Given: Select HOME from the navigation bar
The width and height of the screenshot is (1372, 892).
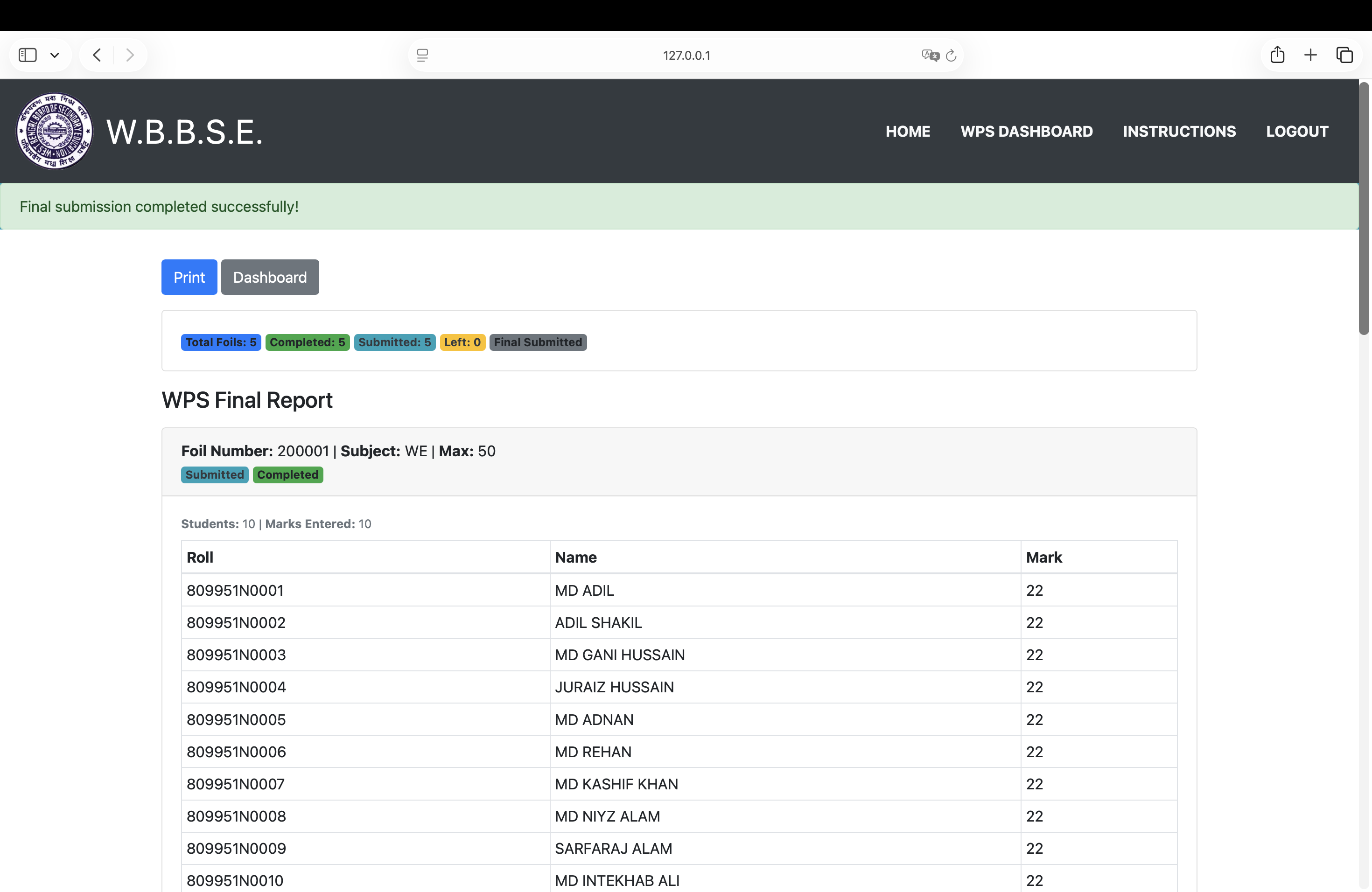Looking at the screenshot, I should pyautogui.click(x=907, y=131).
